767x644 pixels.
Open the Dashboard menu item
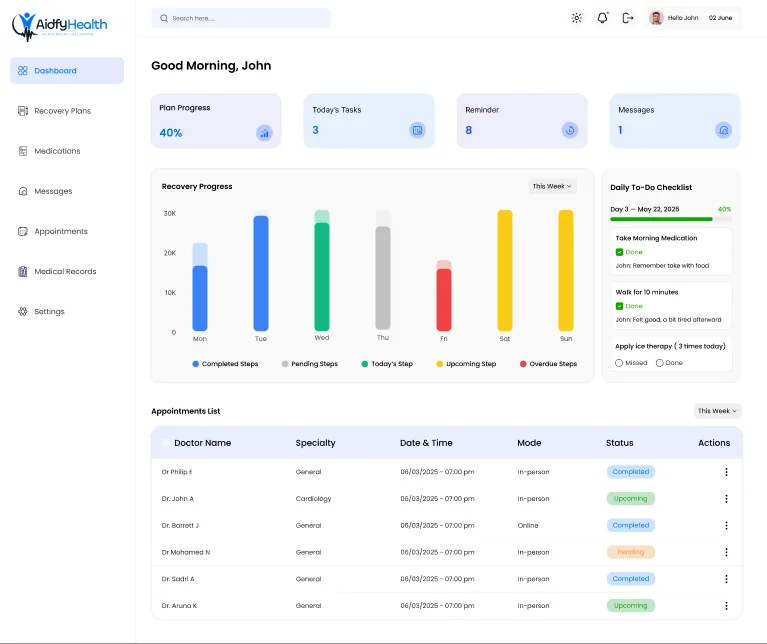click(67, 71)
